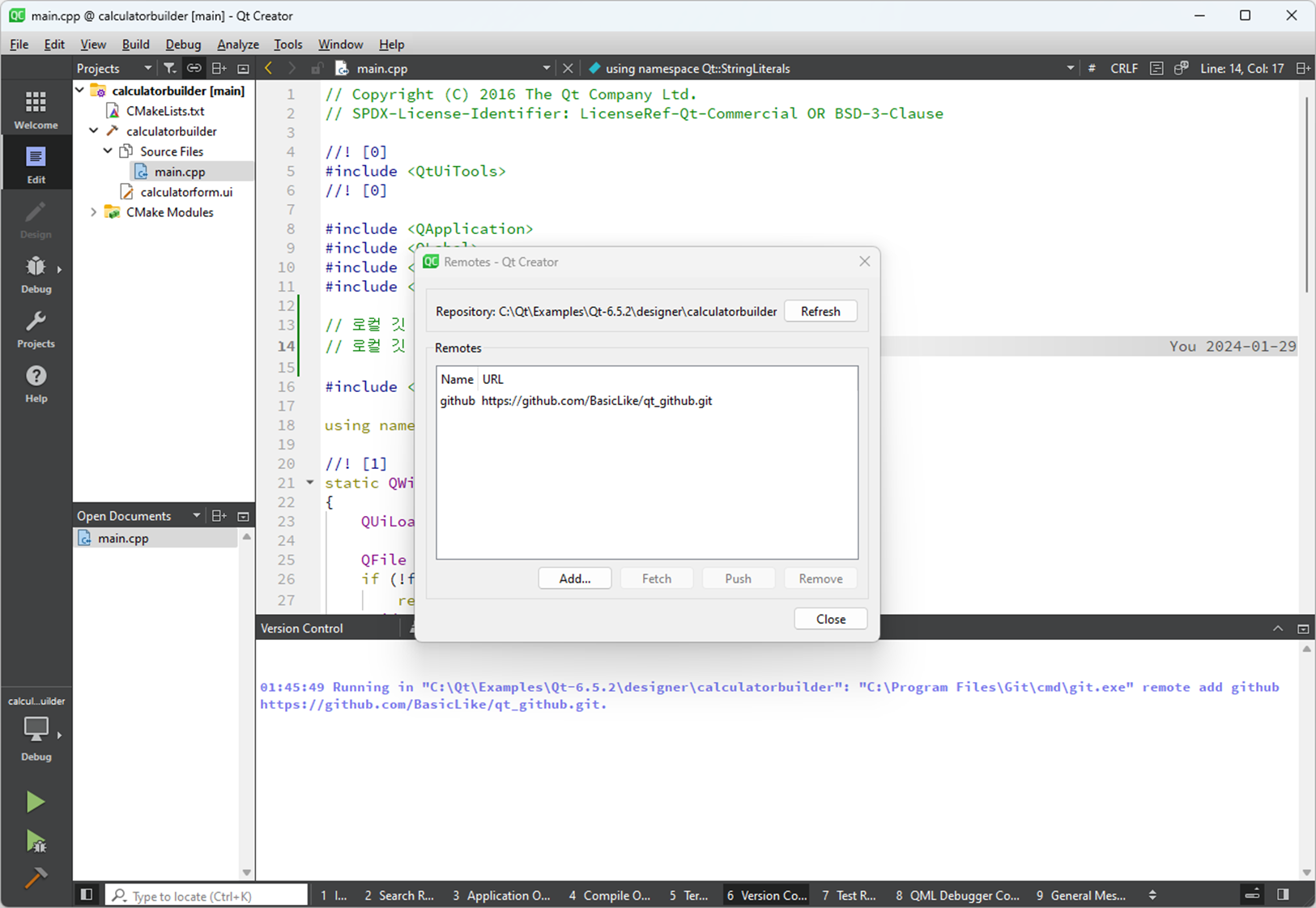This screenshot has height=908, width=1316.
Task: Open the calcul..uilder kit selector
Action: click(x=36, y=728)
